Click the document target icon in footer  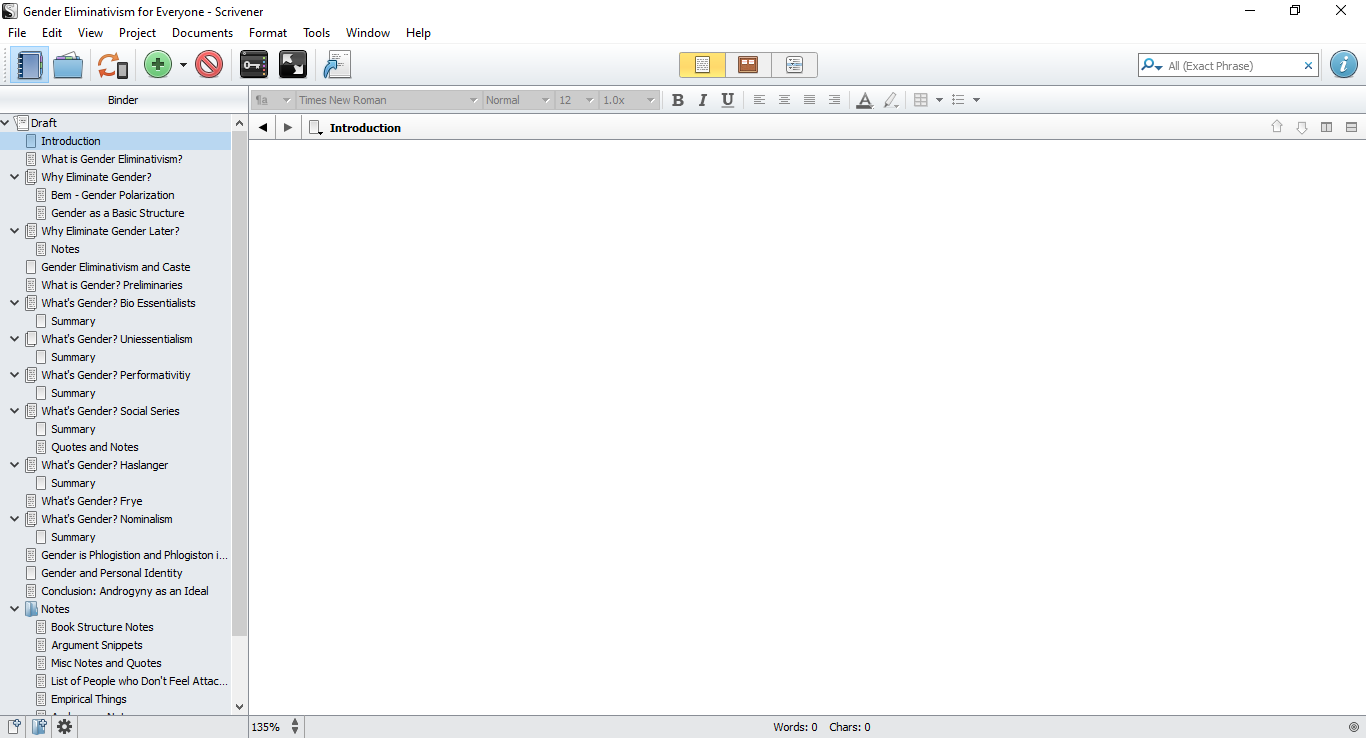coord(1354,727)
